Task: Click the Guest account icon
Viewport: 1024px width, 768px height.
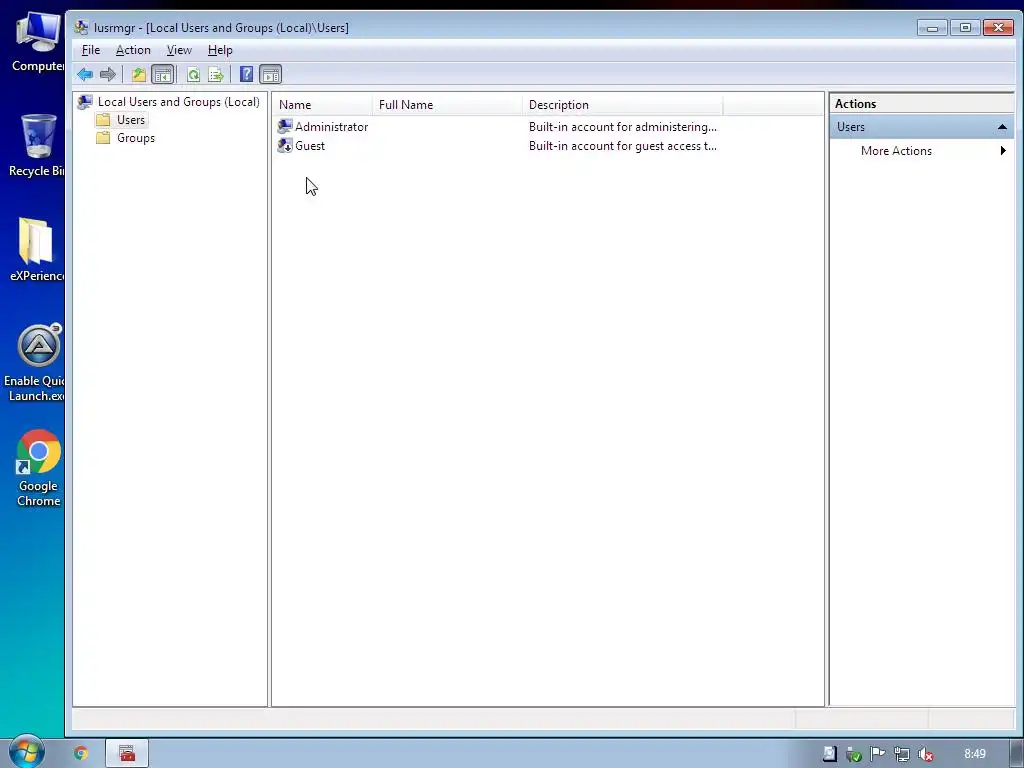Action: (285, 146)
